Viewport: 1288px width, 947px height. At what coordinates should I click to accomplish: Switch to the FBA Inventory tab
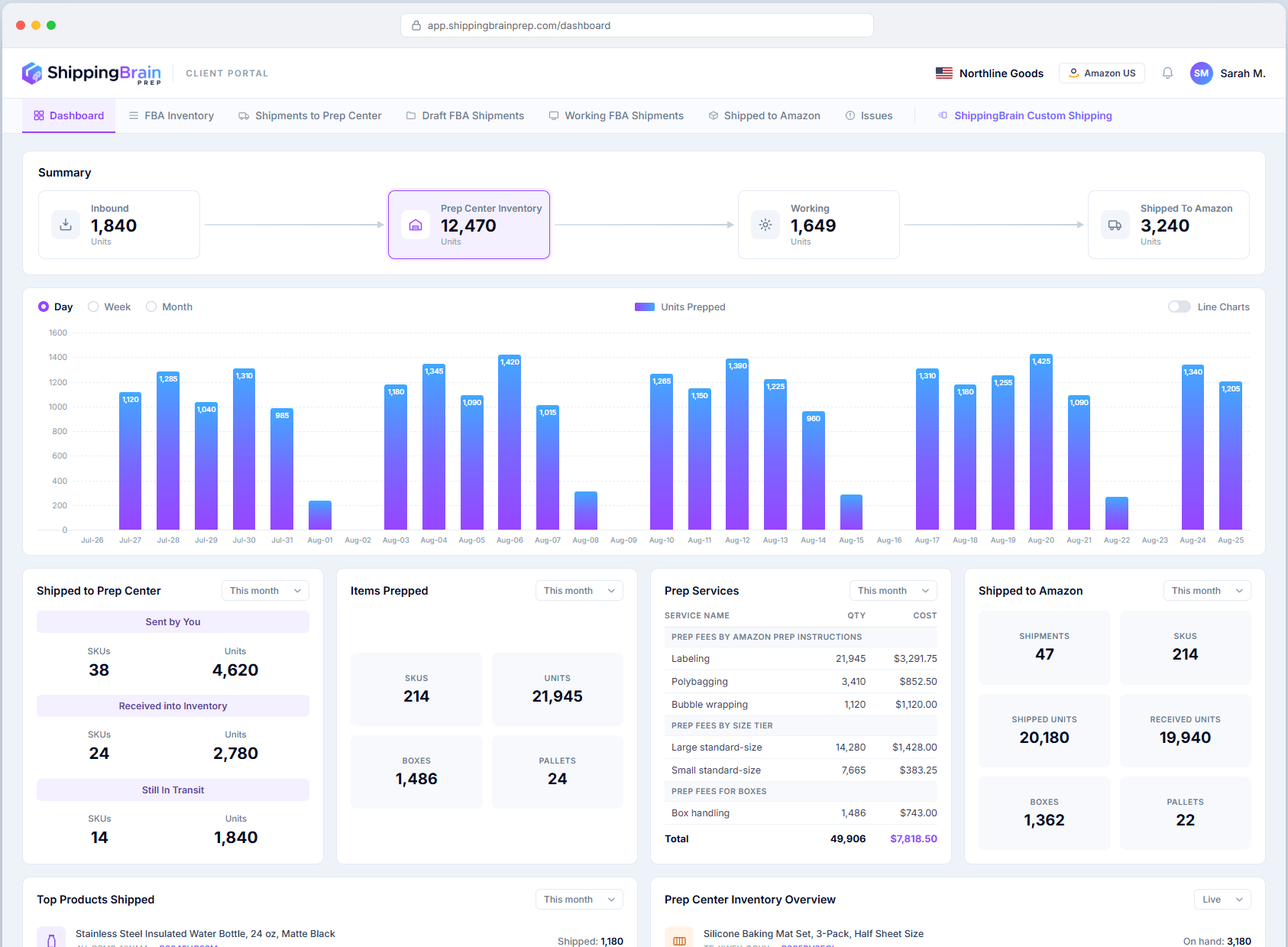pos(171,115)
